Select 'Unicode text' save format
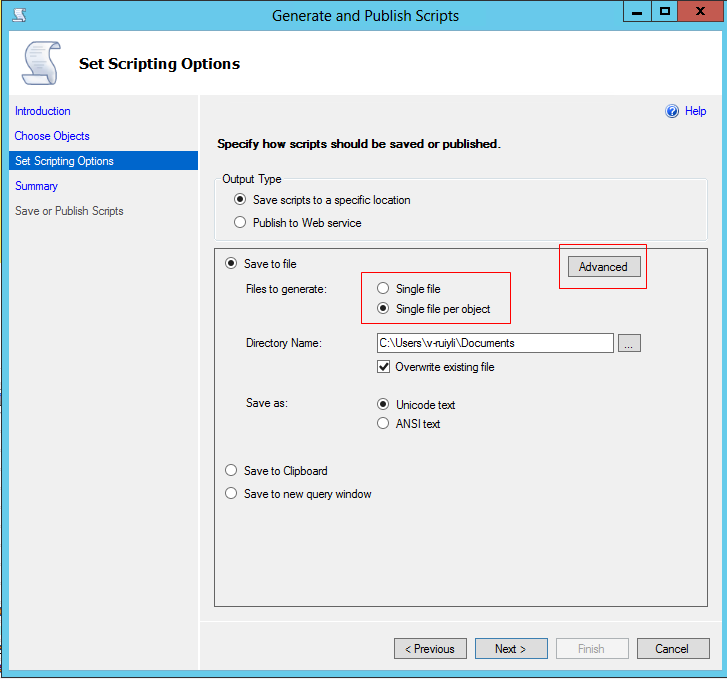The height and width of the screenshot is (679, 727). [383, 405]
